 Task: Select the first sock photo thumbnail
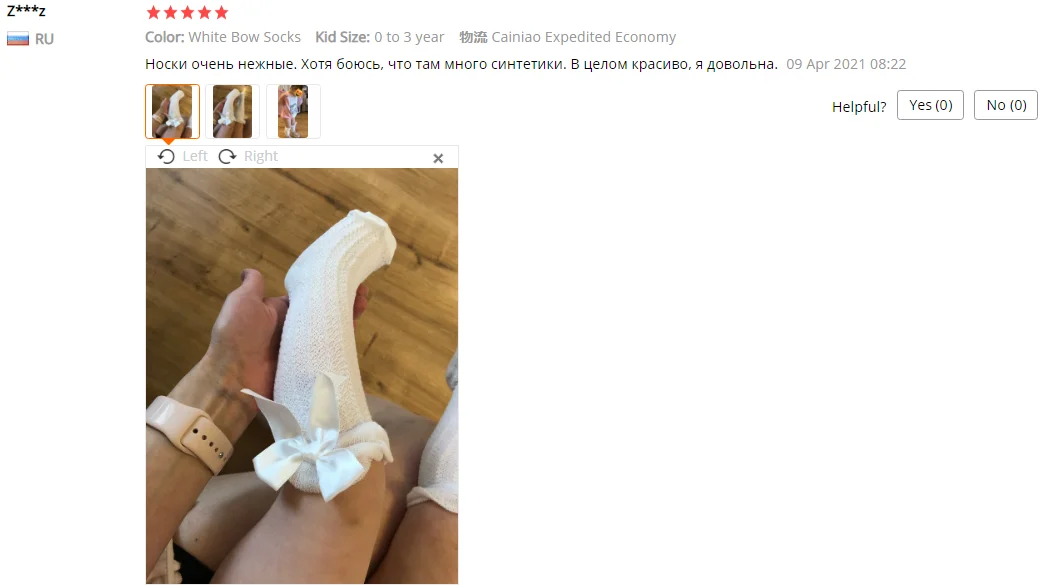point(172,112)
